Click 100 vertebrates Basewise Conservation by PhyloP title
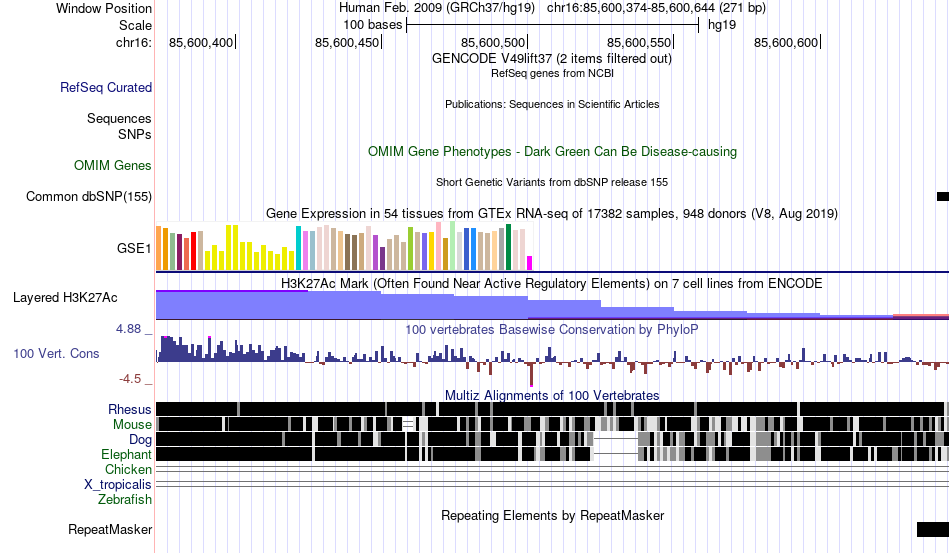This screenshot has width=950, height=553. (552, 329)
